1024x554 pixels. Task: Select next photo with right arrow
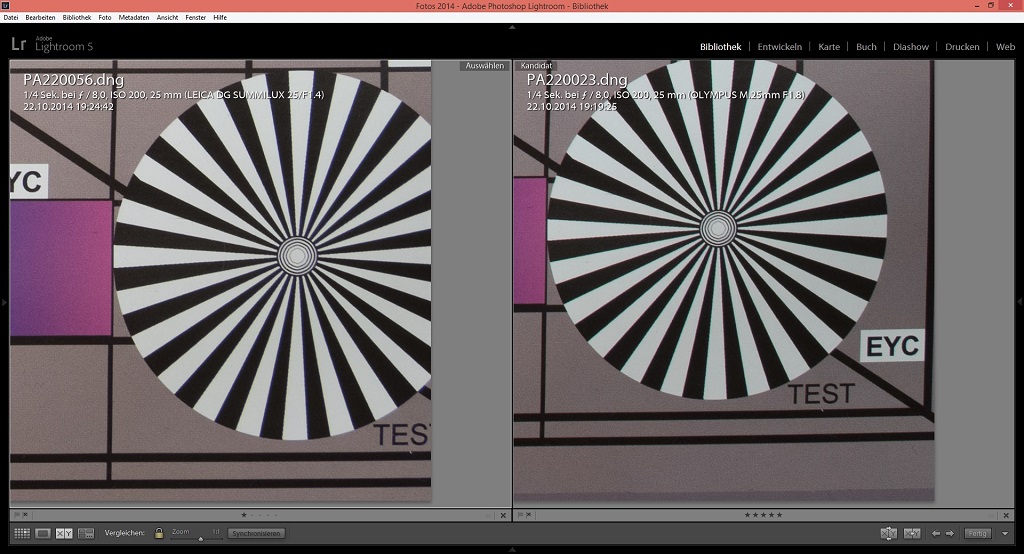(950, 534)
